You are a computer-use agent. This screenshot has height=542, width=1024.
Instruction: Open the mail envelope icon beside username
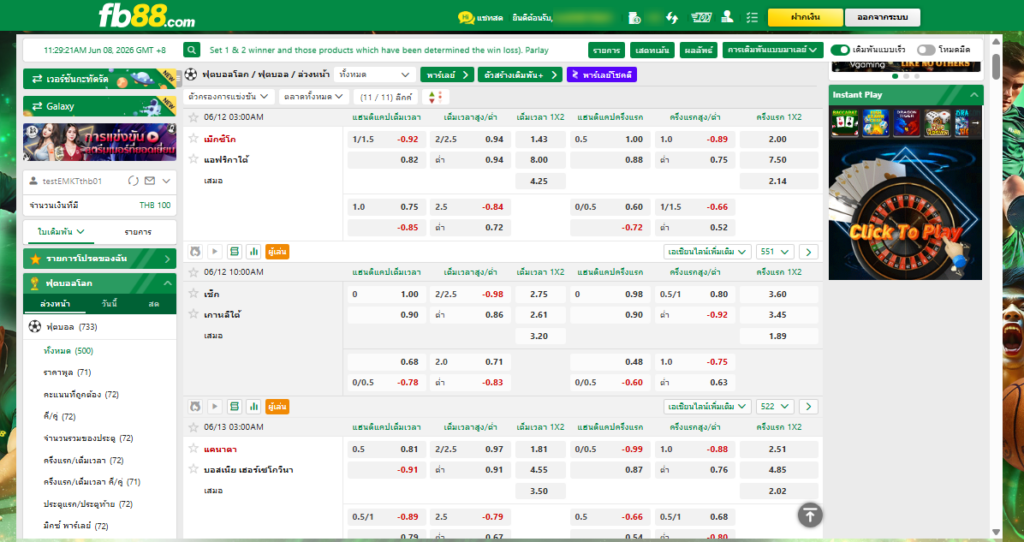(150, 181)
